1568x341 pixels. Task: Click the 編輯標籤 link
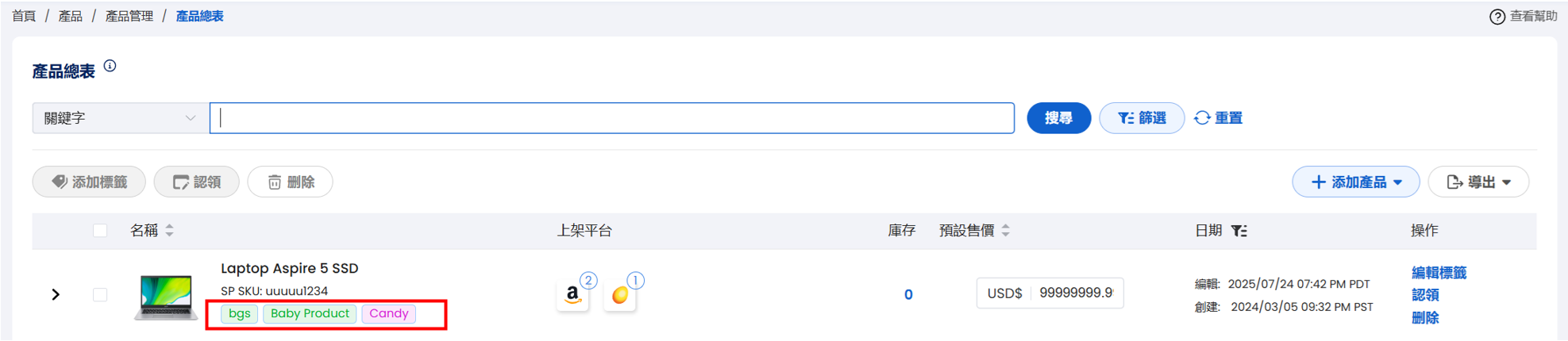(x=1439, y=273)
